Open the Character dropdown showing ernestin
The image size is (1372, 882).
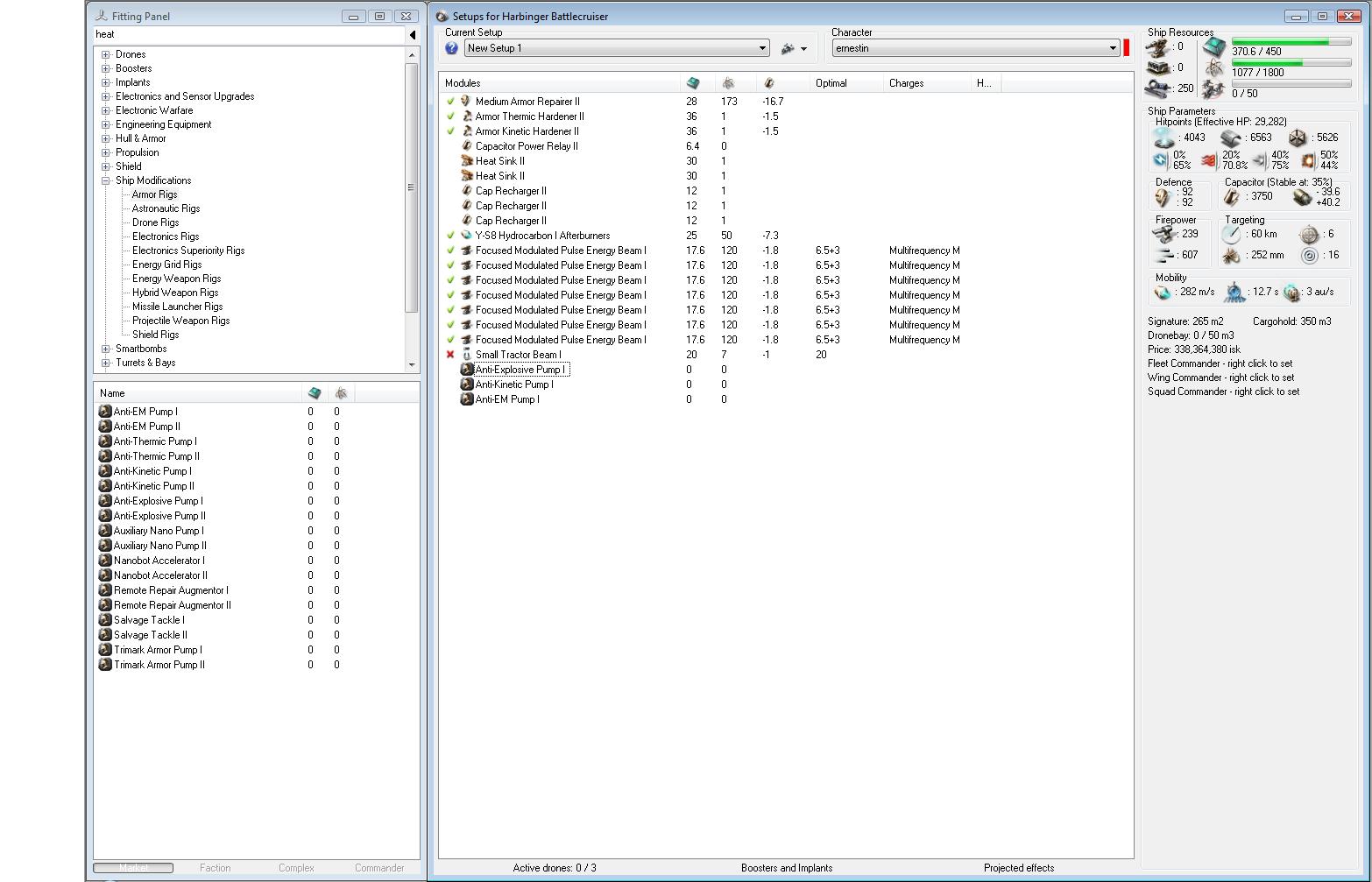pyautogui.click(x=976, y=48)
